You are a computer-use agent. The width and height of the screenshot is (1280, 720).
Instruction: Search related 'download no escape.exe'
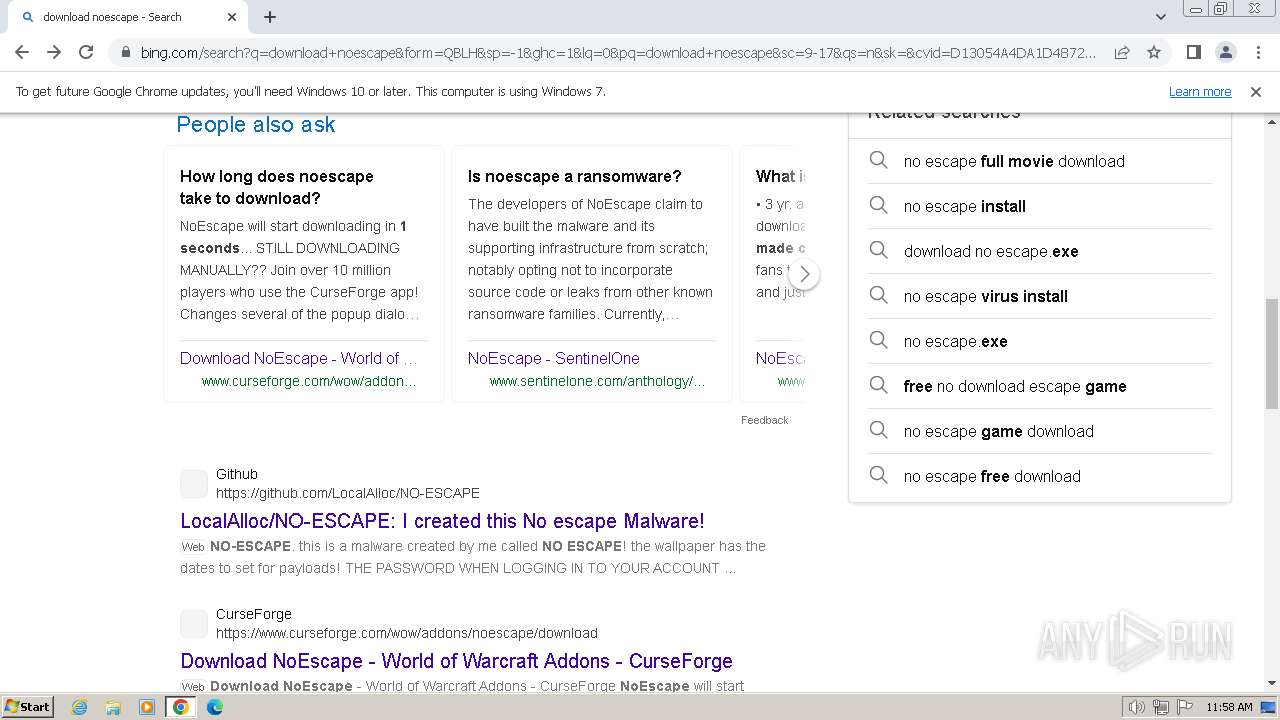pyautogui.click(x=1040, y=251)
